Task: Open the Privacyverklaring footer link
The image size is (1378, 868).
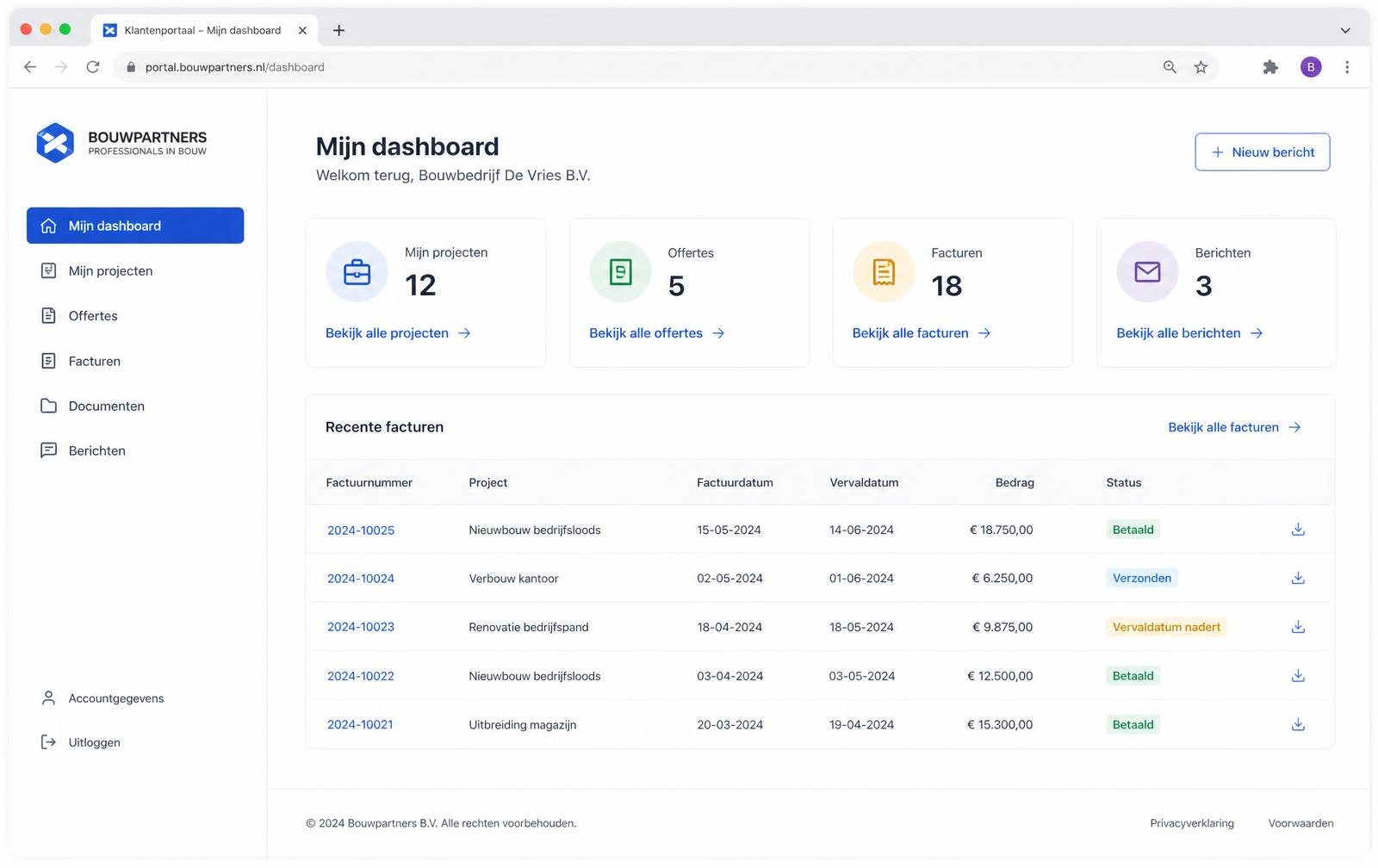Action: click(1192, 823)
